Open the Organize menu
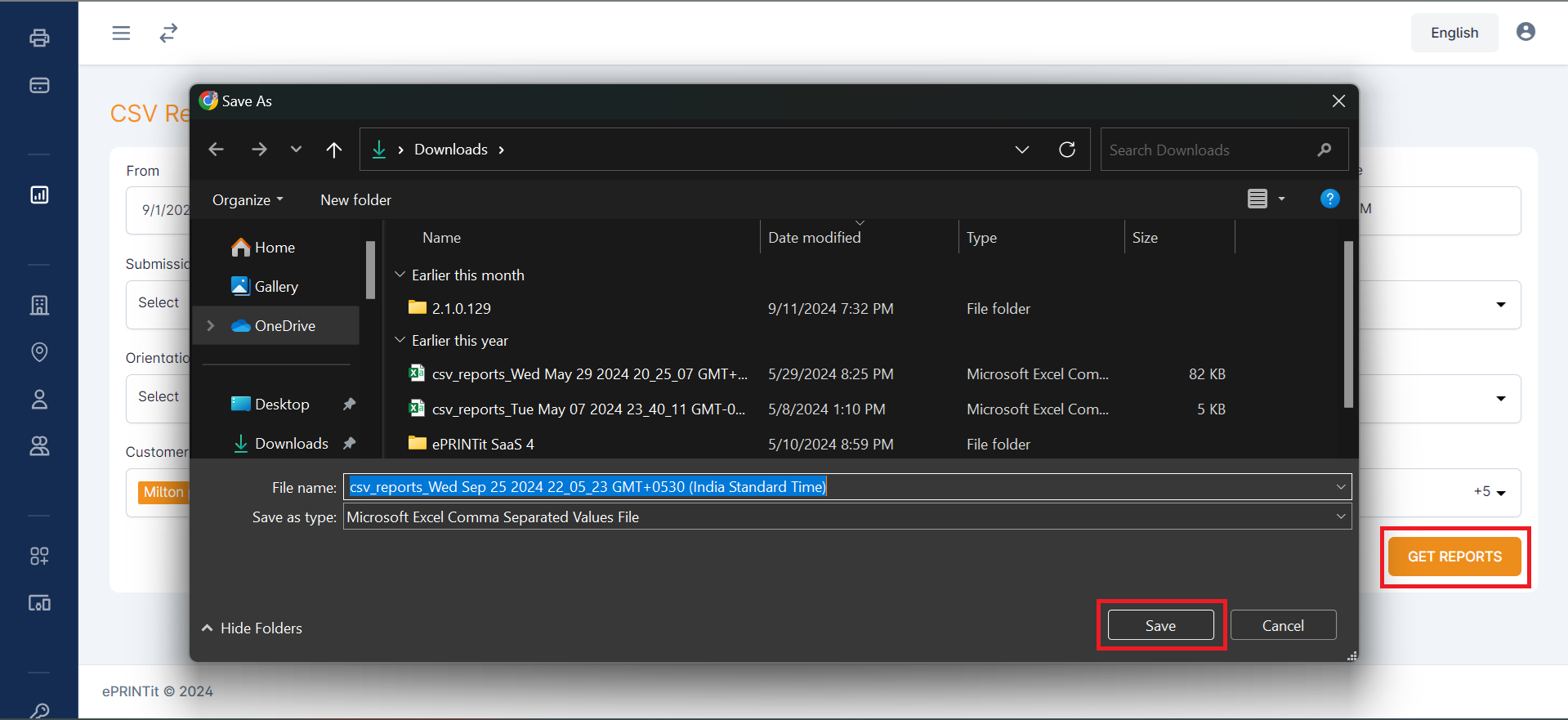Viewport: 1568px width, 720px height. click(247, 200)
